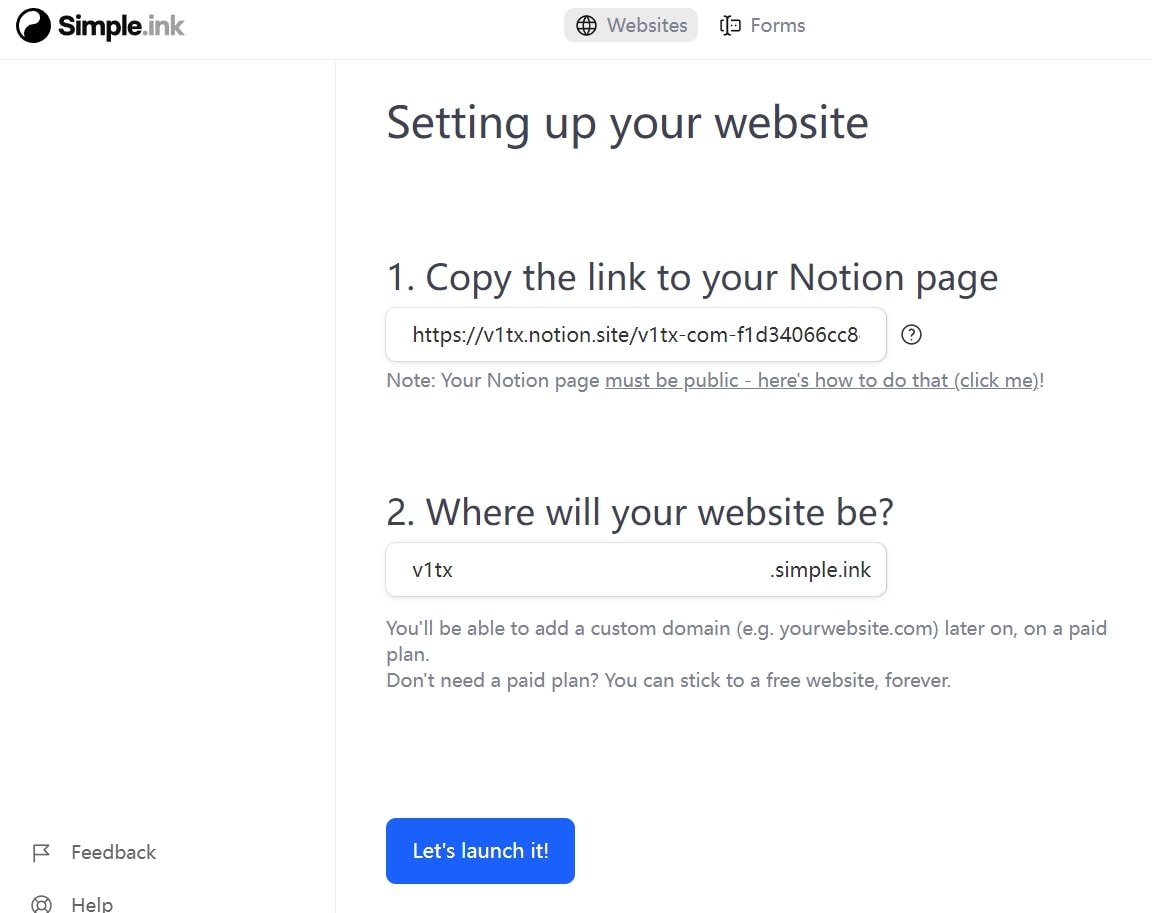Open the question mark help tooltip

click(911, 334)
